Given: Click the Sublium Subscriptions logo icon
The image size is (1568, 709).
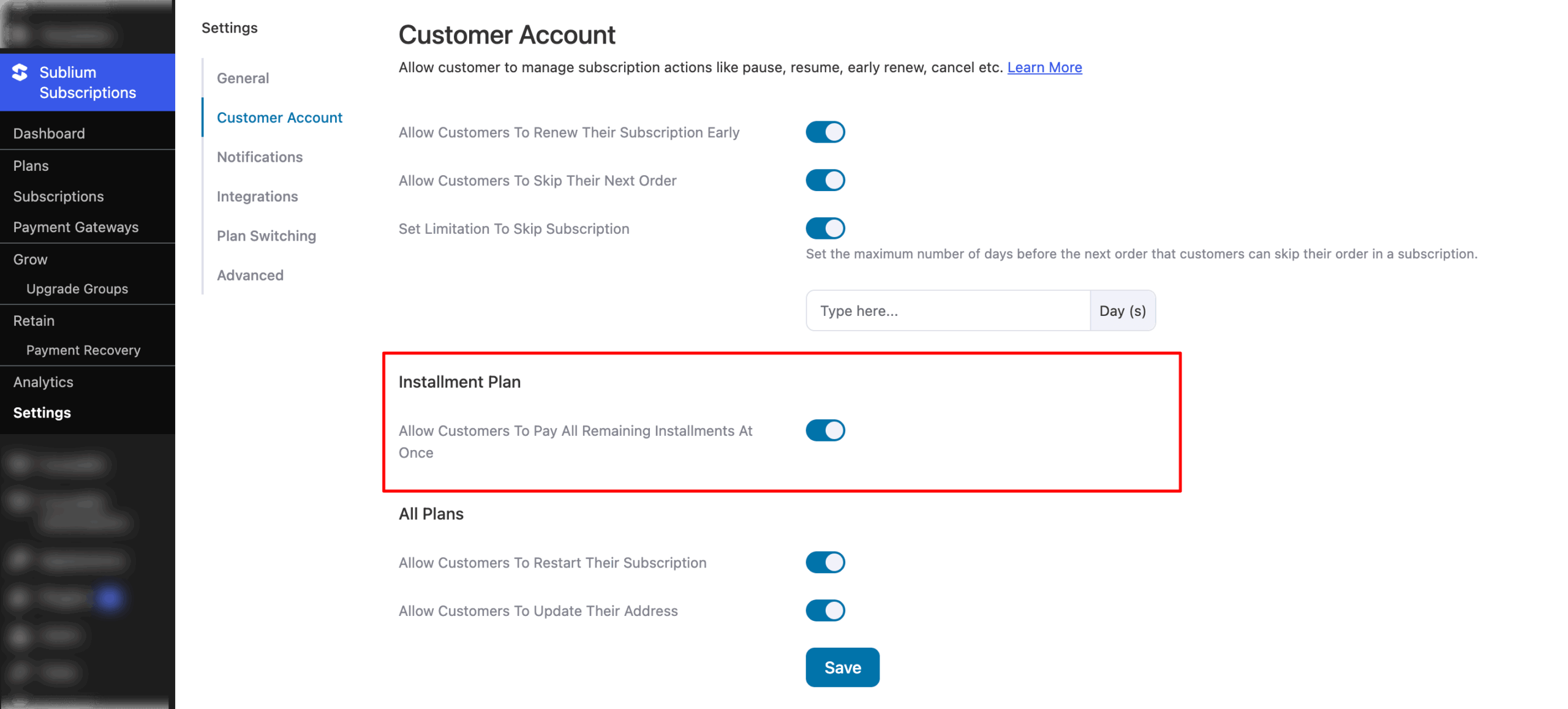Looking at the screenshot, I should point(21,72).
